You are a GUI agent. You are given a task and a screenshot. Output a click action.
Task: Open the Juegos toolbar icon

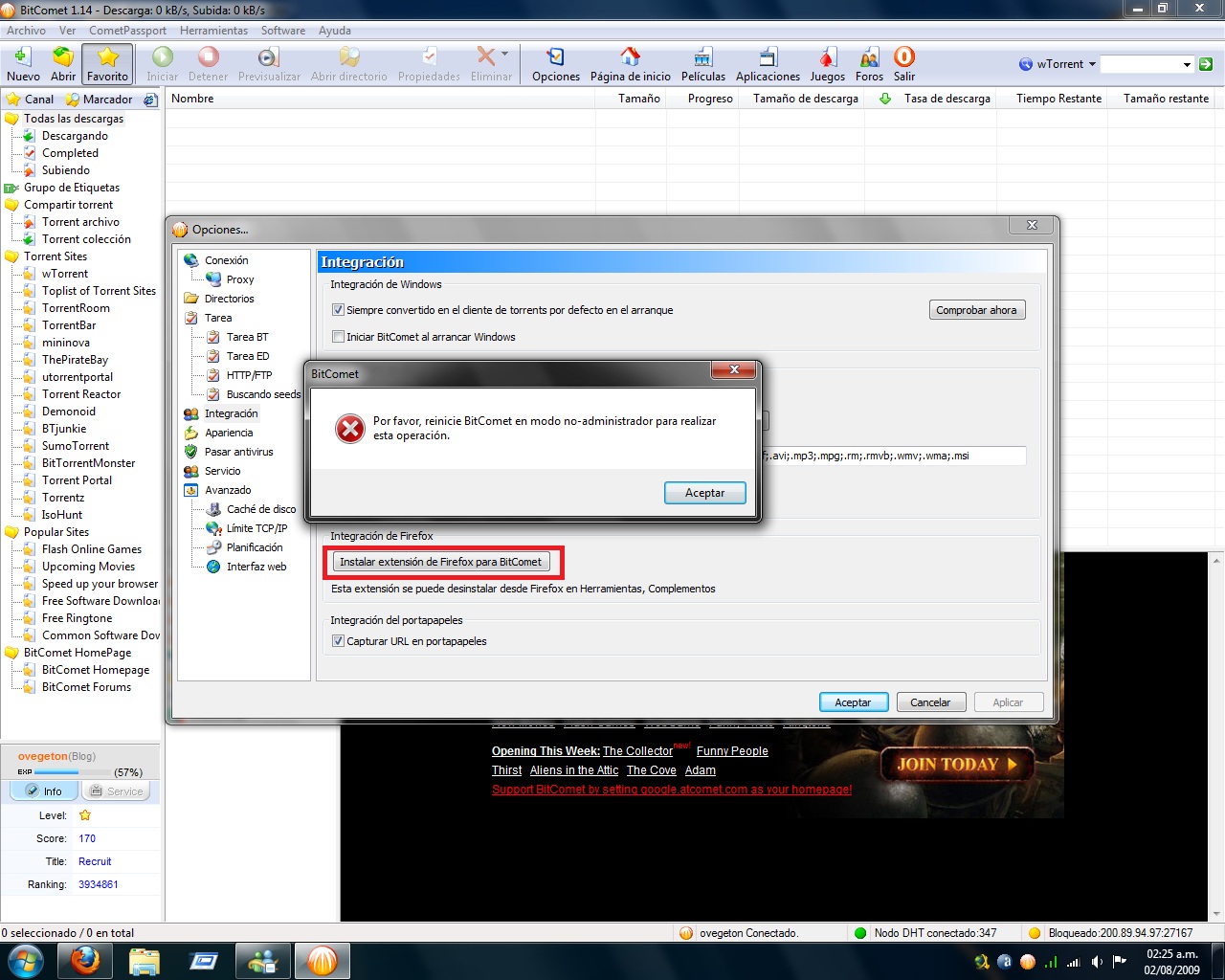828,64
